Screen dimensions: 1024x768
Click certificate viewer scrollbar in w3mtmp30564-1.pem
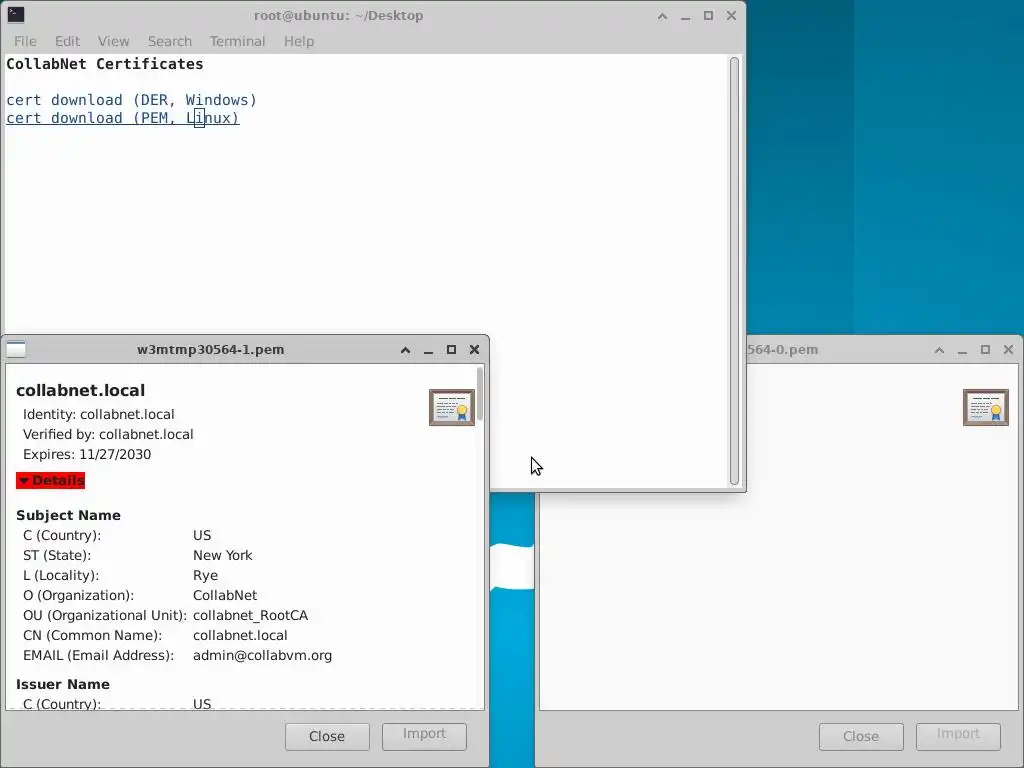(480, 394)
